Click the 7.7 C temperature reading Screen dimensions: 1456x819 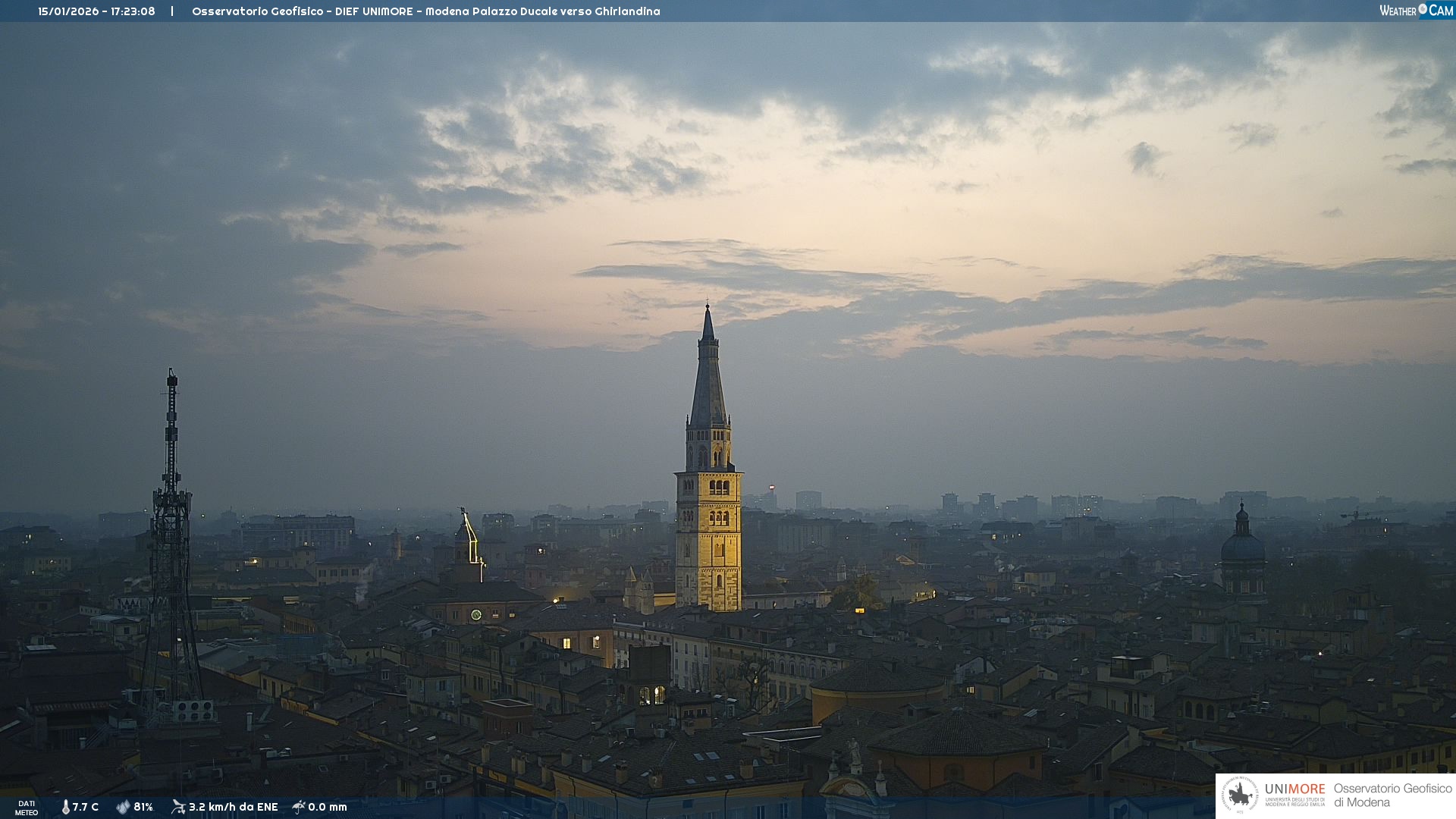click(86, 807)
